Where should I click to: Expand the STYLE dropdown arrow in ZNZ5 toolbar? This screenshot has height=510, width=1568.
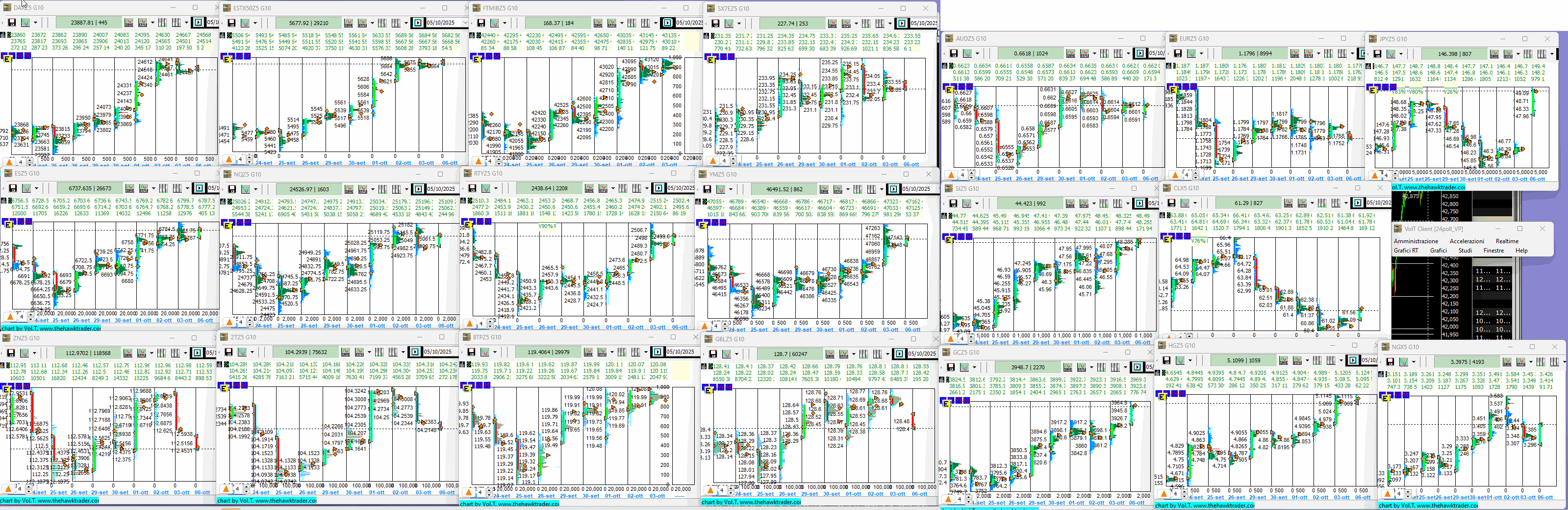(x=152, y=353)
